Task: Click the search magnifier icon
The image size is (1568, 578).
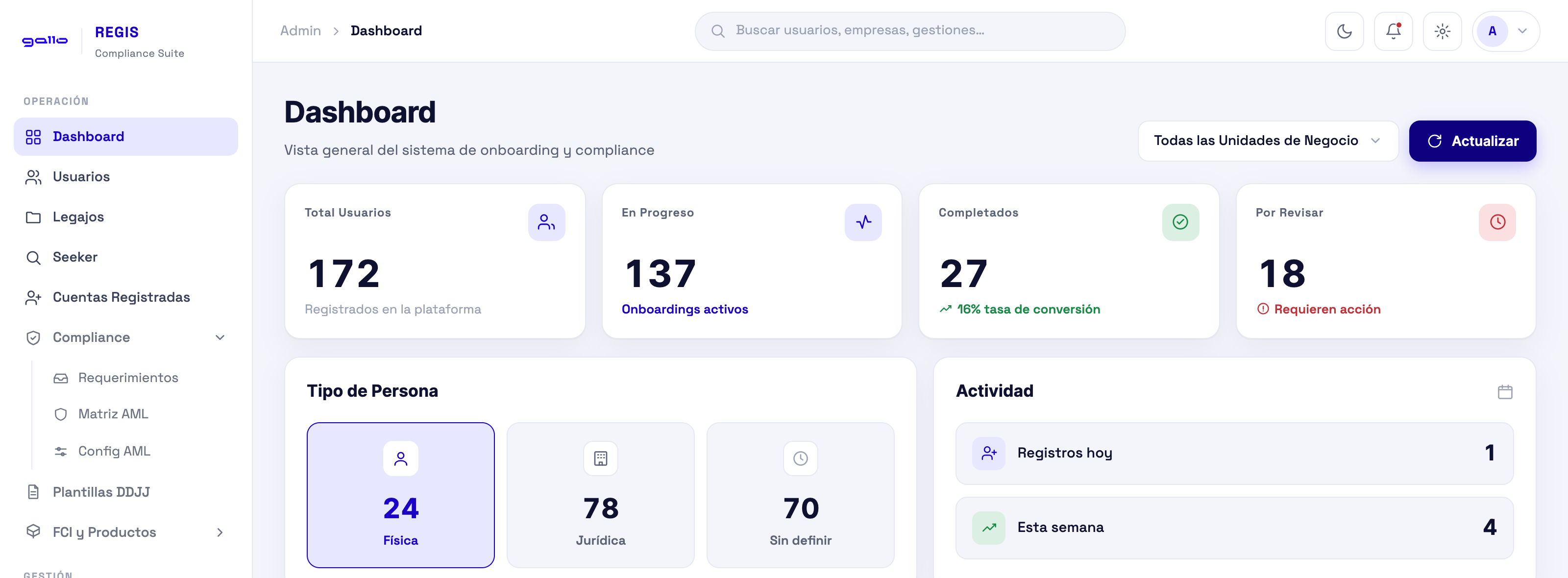Action: (x=718, y=31)
